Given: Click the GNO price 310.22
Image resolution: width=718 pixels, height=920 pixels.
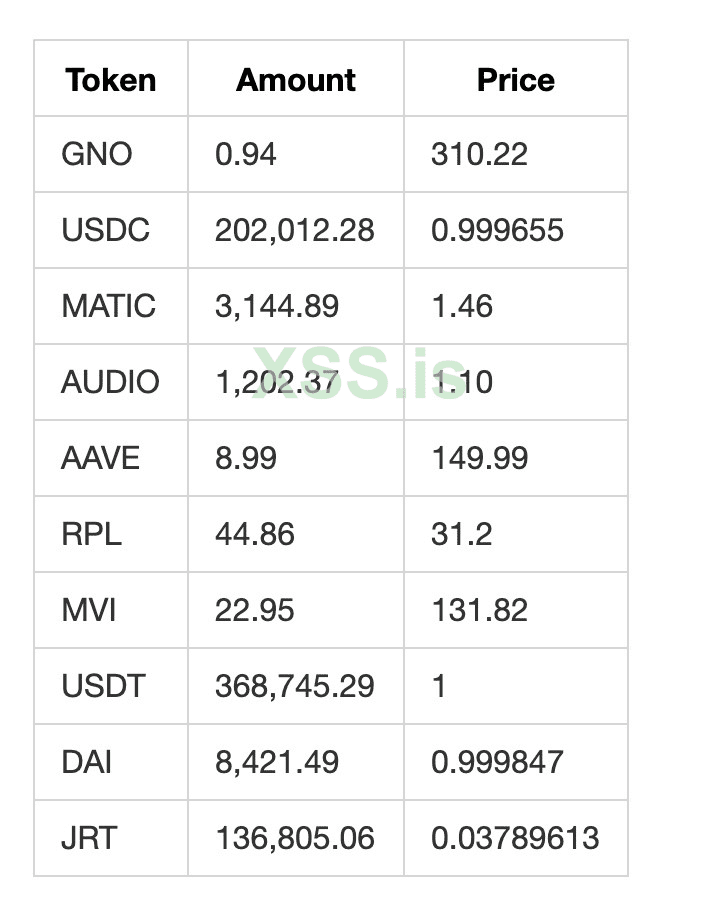Looking at the screenshot, I should tap(479, 154).
